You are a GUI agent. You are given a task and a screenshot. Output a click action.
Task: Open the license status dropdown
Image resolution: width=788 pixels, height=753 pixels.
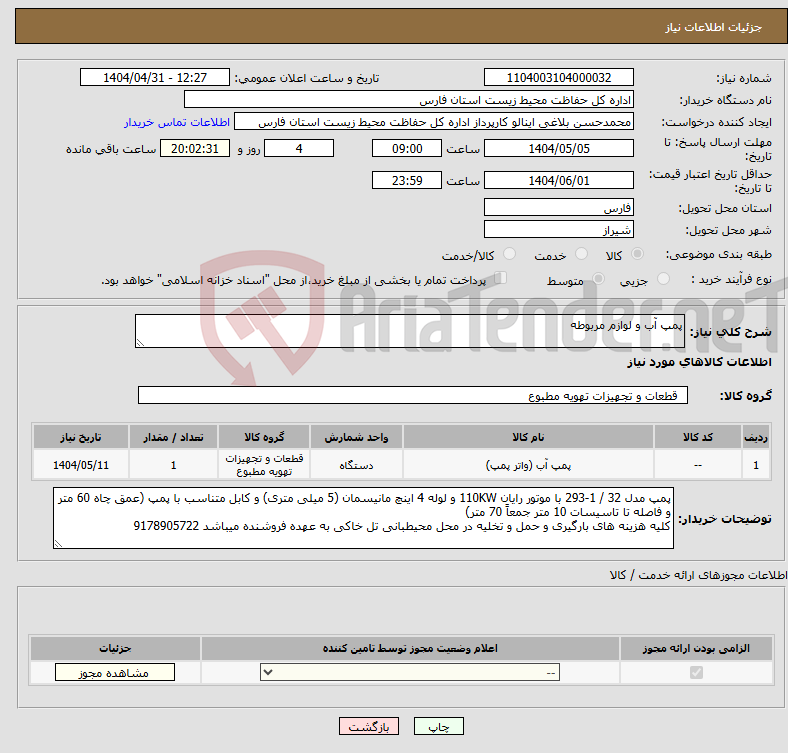[410, 673]
